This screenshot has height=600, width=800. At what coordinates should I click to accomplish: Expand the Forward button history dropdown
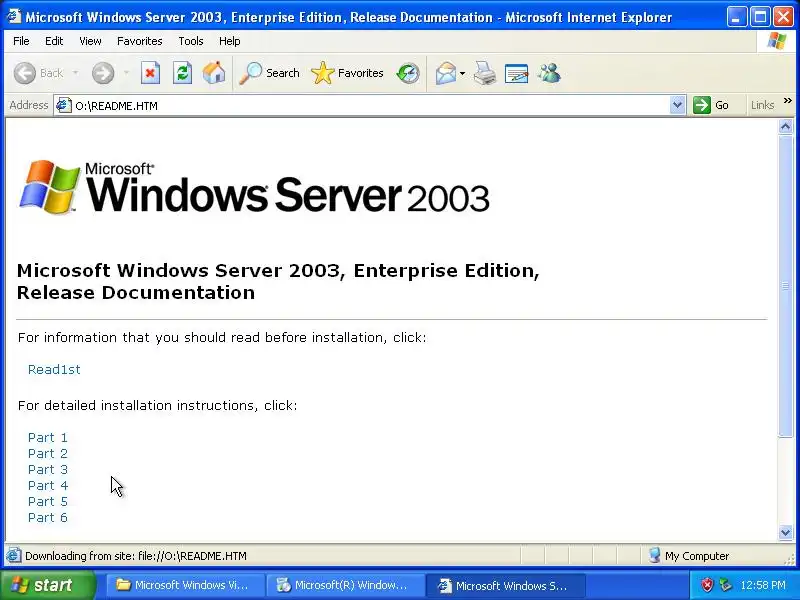point(126,73)
